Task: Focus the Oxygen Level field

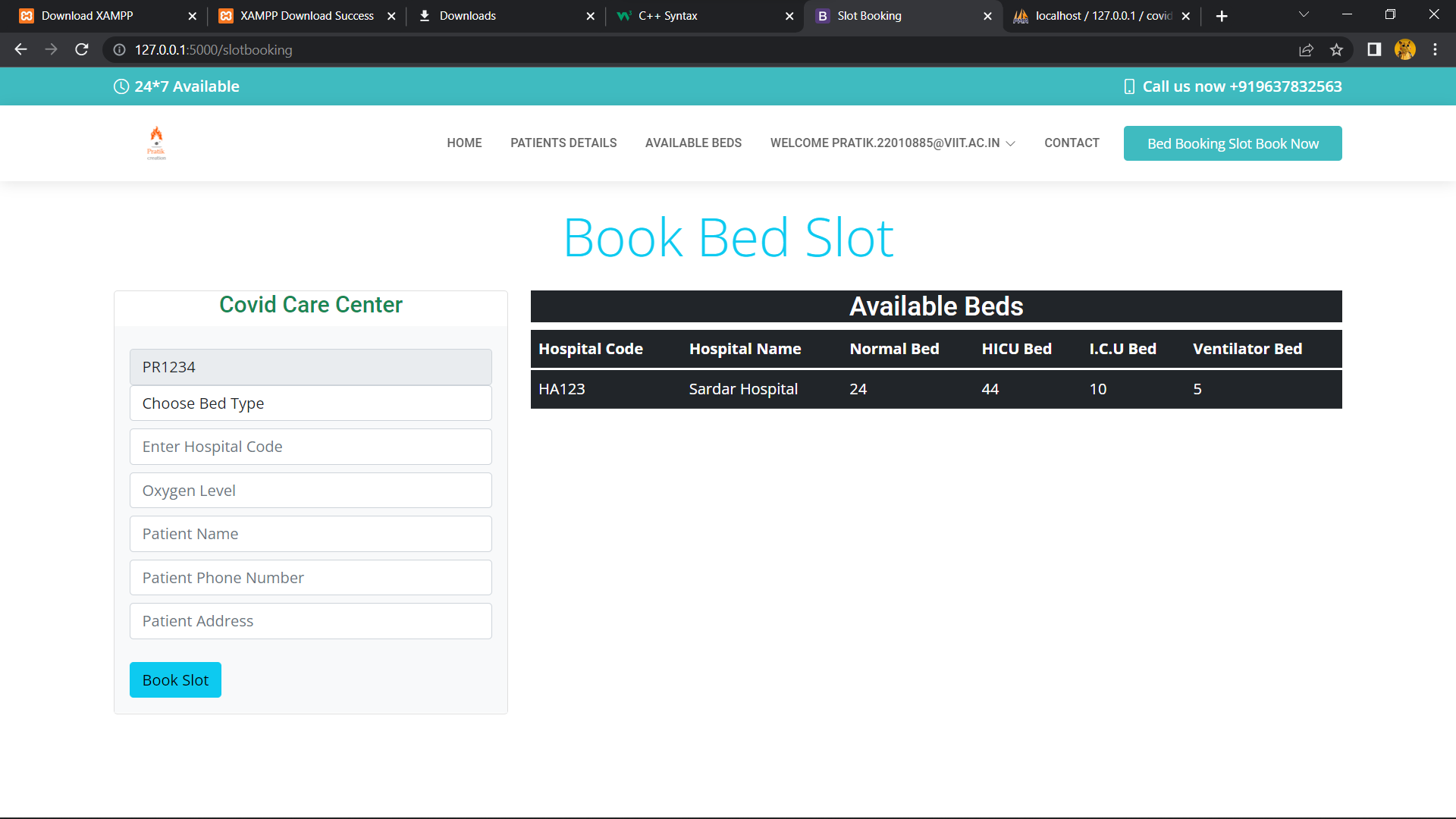Action: pyautogui.click(x=311, y=491)
